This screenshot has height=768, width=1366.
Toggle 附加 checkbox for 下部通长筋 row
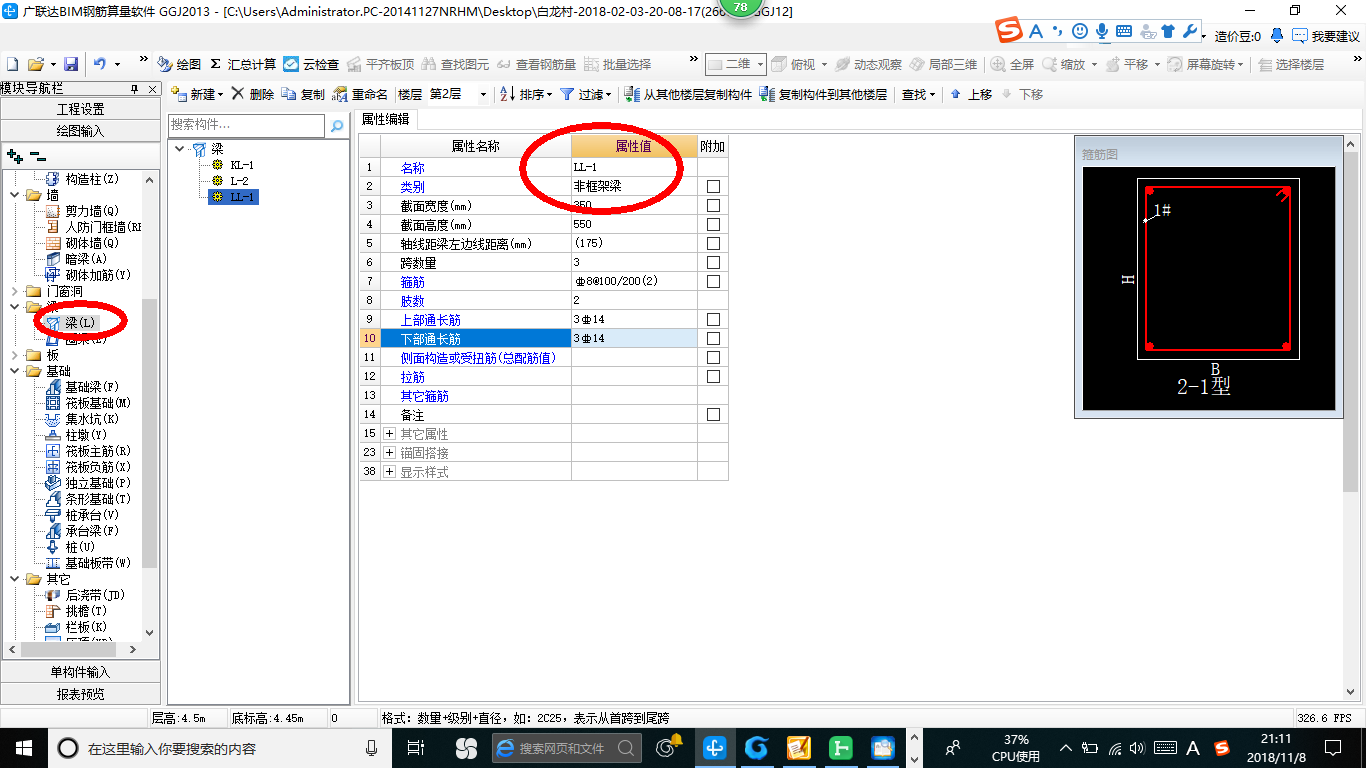click(x=713, y=339)
